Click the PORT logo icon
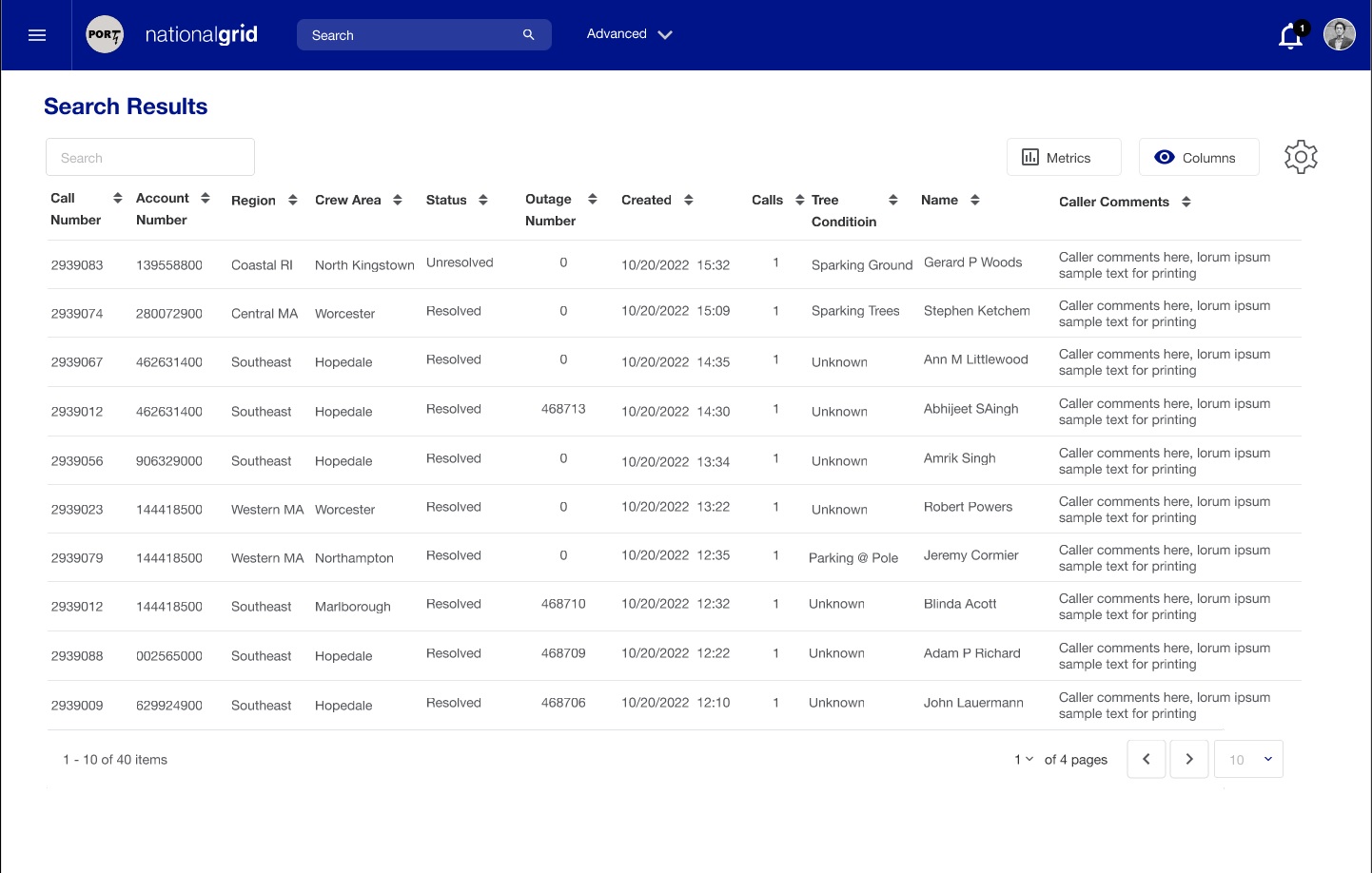The height and width of the screenshot is (873, 1372). coord(105,35)
